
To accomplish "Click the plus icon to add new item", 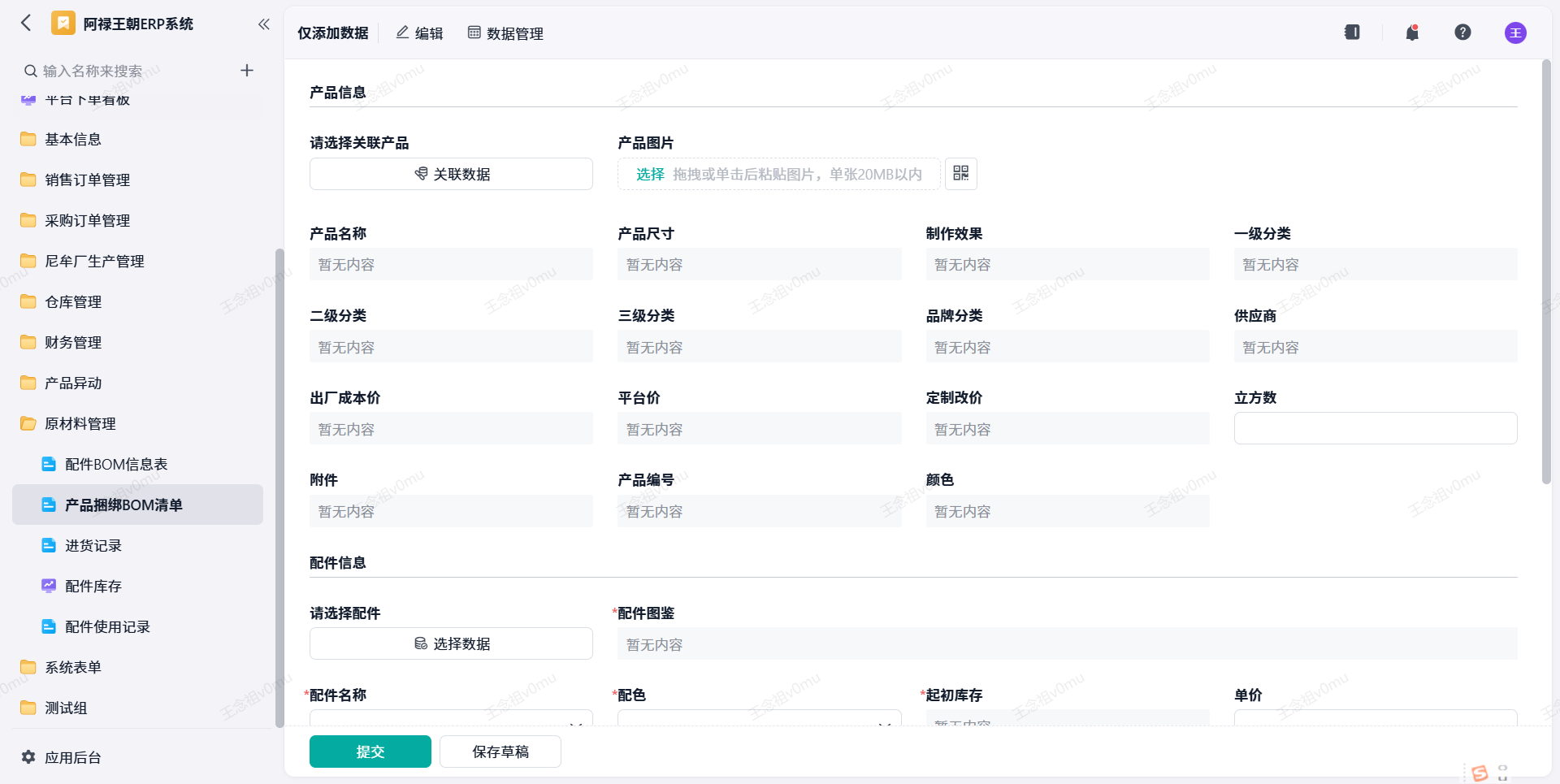I will (x=247, y=71).
